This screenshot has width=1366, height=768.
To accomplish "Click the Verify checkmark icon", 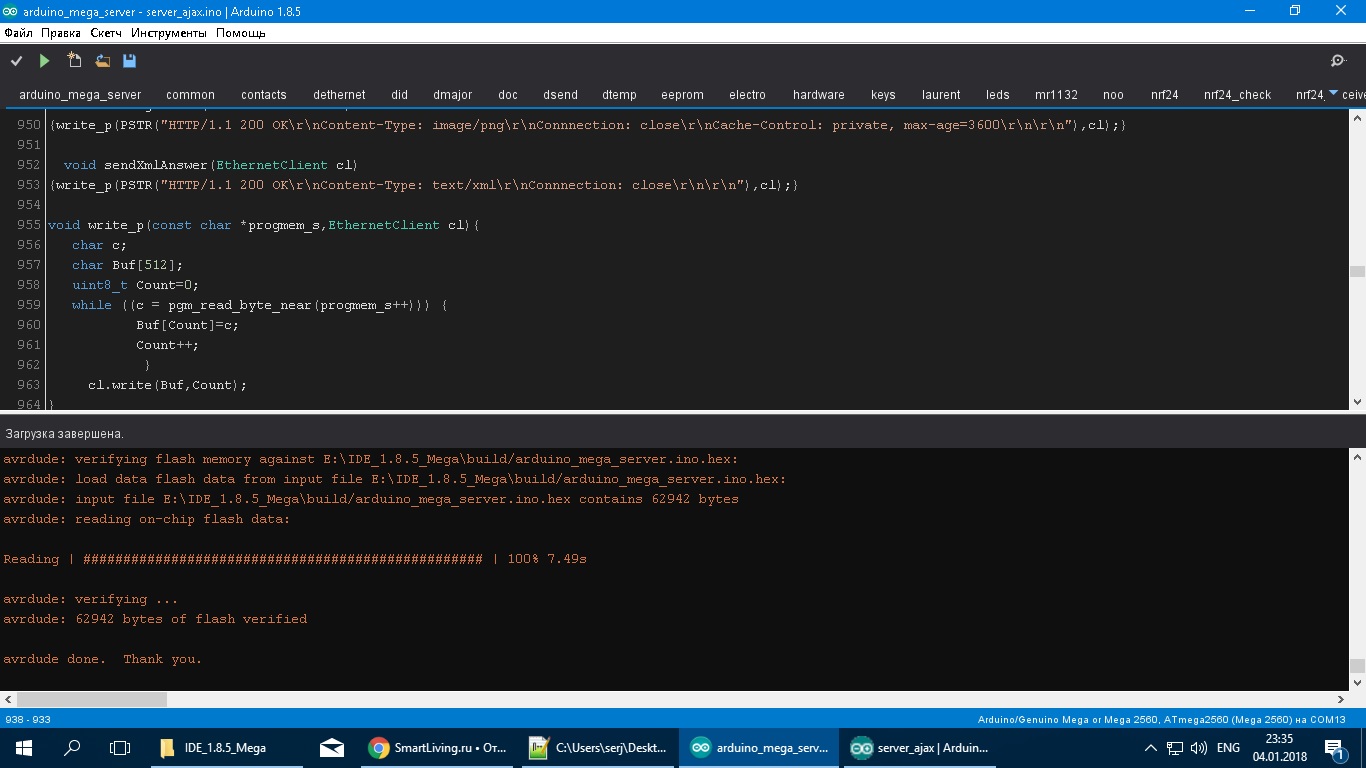I will (x=16, y=61).
